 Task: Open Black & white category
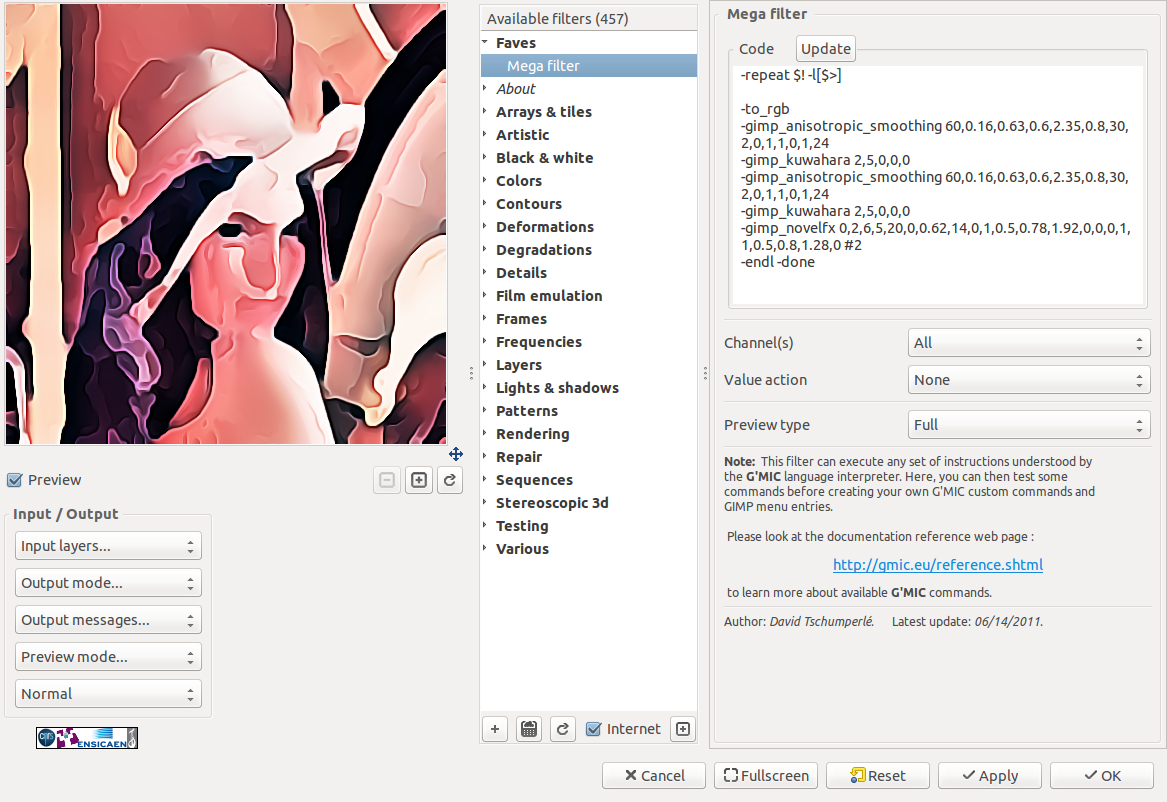[x=589, y=158]
